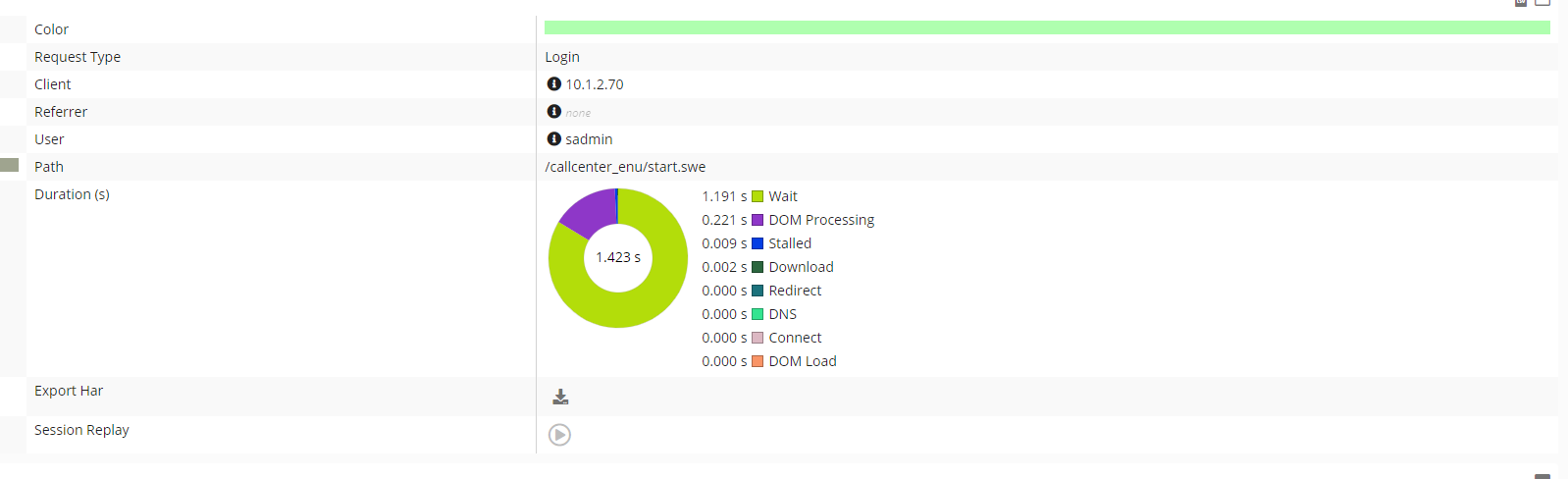Click the client IP address 10.1.2.70
1568x479 pixels.
click(x=595, y=84)
